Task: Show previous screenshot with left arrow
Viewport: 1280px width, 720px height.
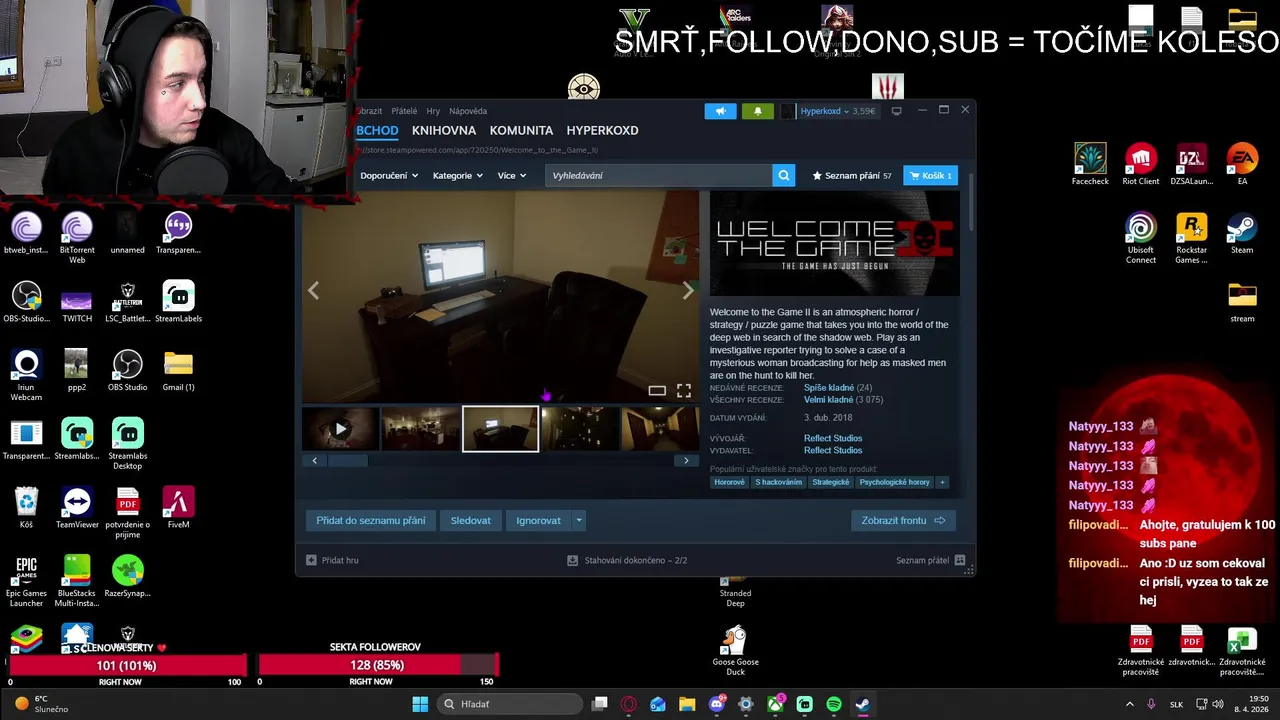Action: coord(313,290)
